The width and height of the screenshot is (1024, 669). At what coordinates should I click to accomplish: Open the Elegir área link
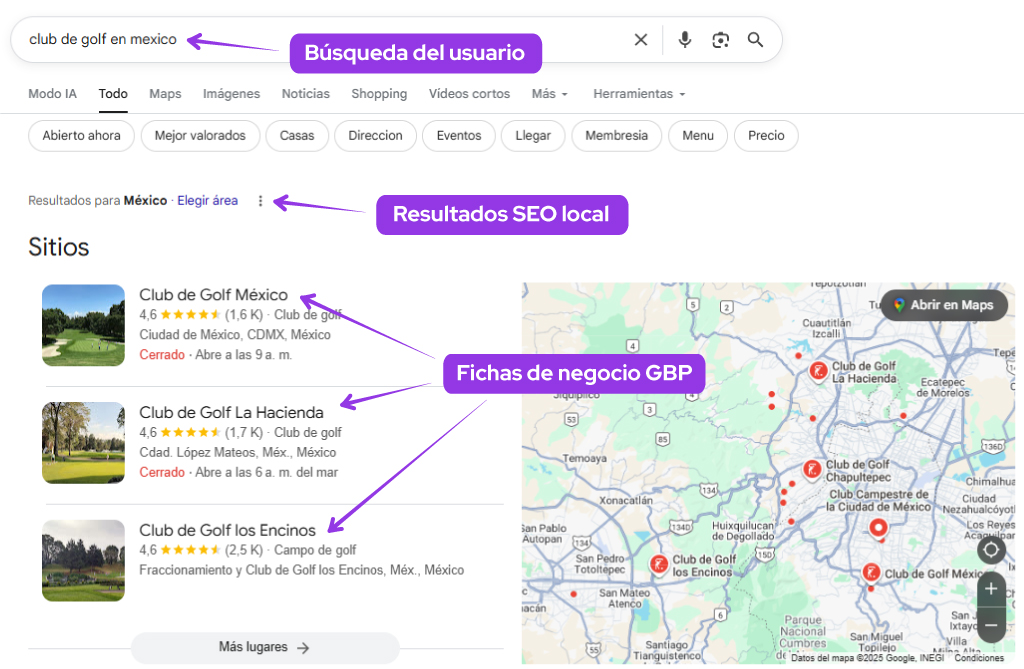207,200
